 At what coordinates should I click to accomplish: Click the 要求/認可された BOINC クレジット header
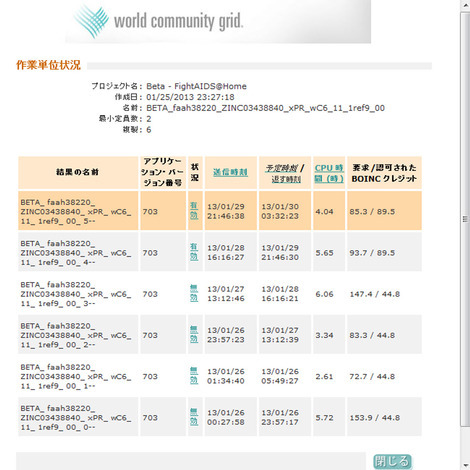(x=384, y=173)
